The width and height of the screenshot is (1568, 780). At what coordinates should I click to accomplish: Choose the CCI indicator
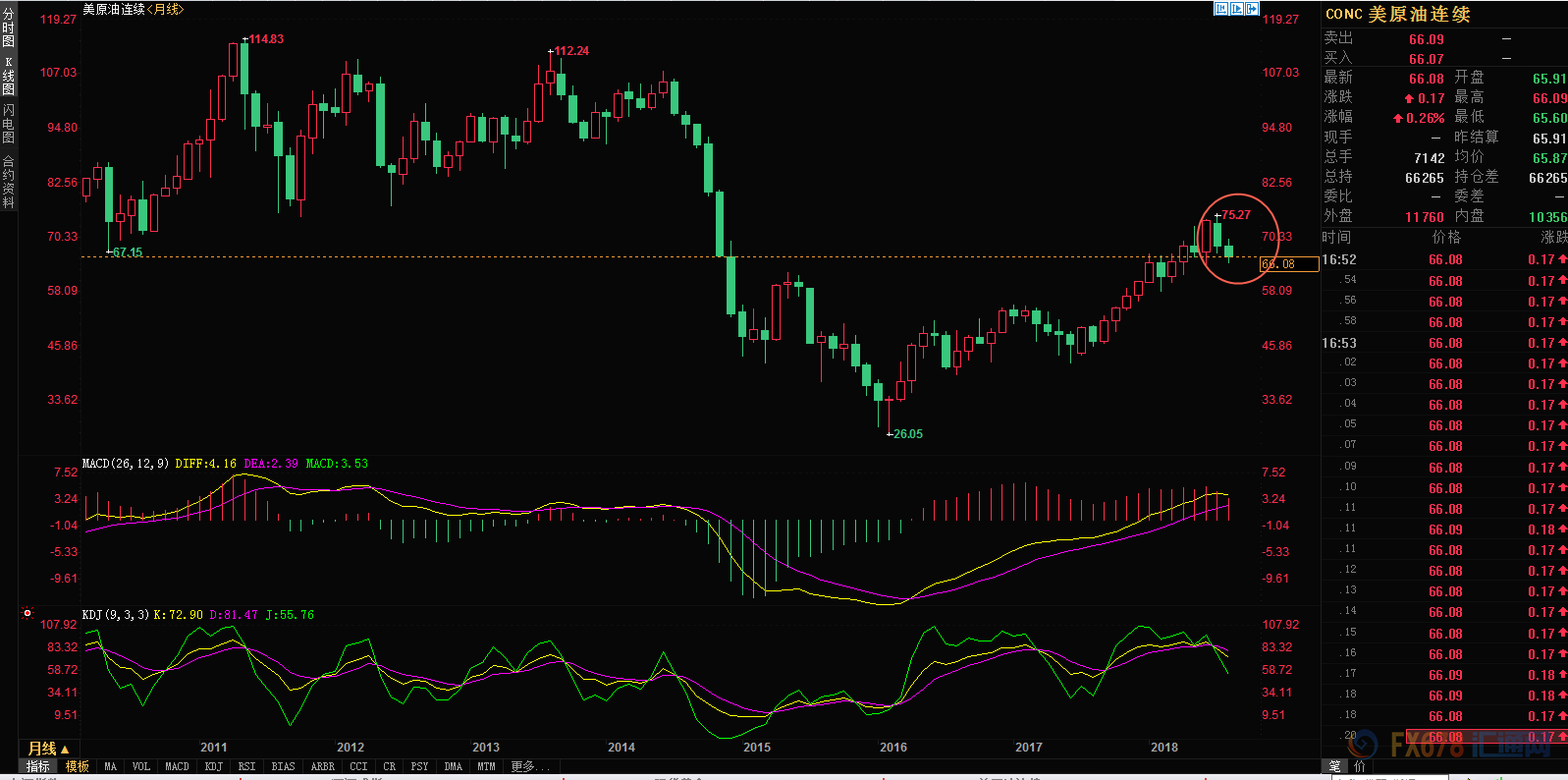pos(358,766)
